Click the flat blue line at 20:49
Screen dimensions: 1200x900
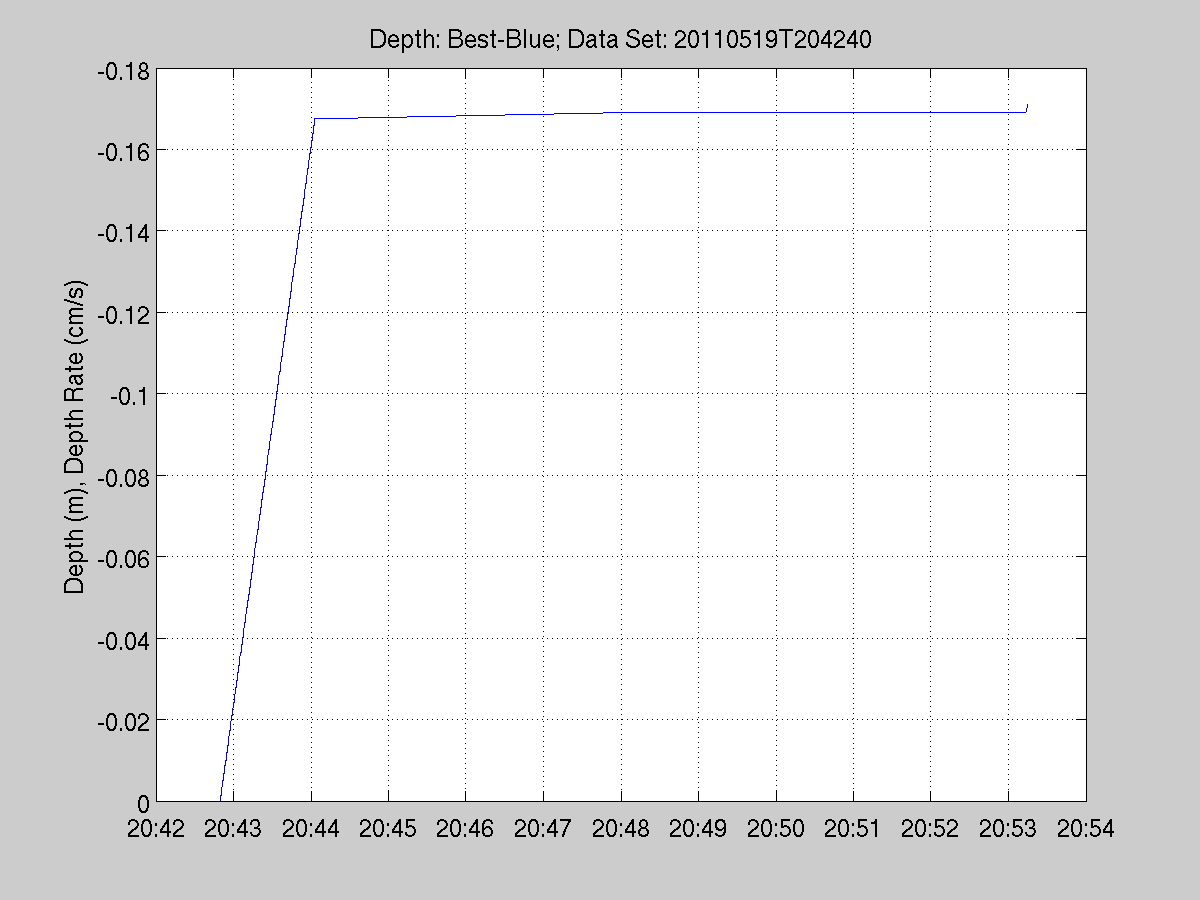click(x=698, y=112)
